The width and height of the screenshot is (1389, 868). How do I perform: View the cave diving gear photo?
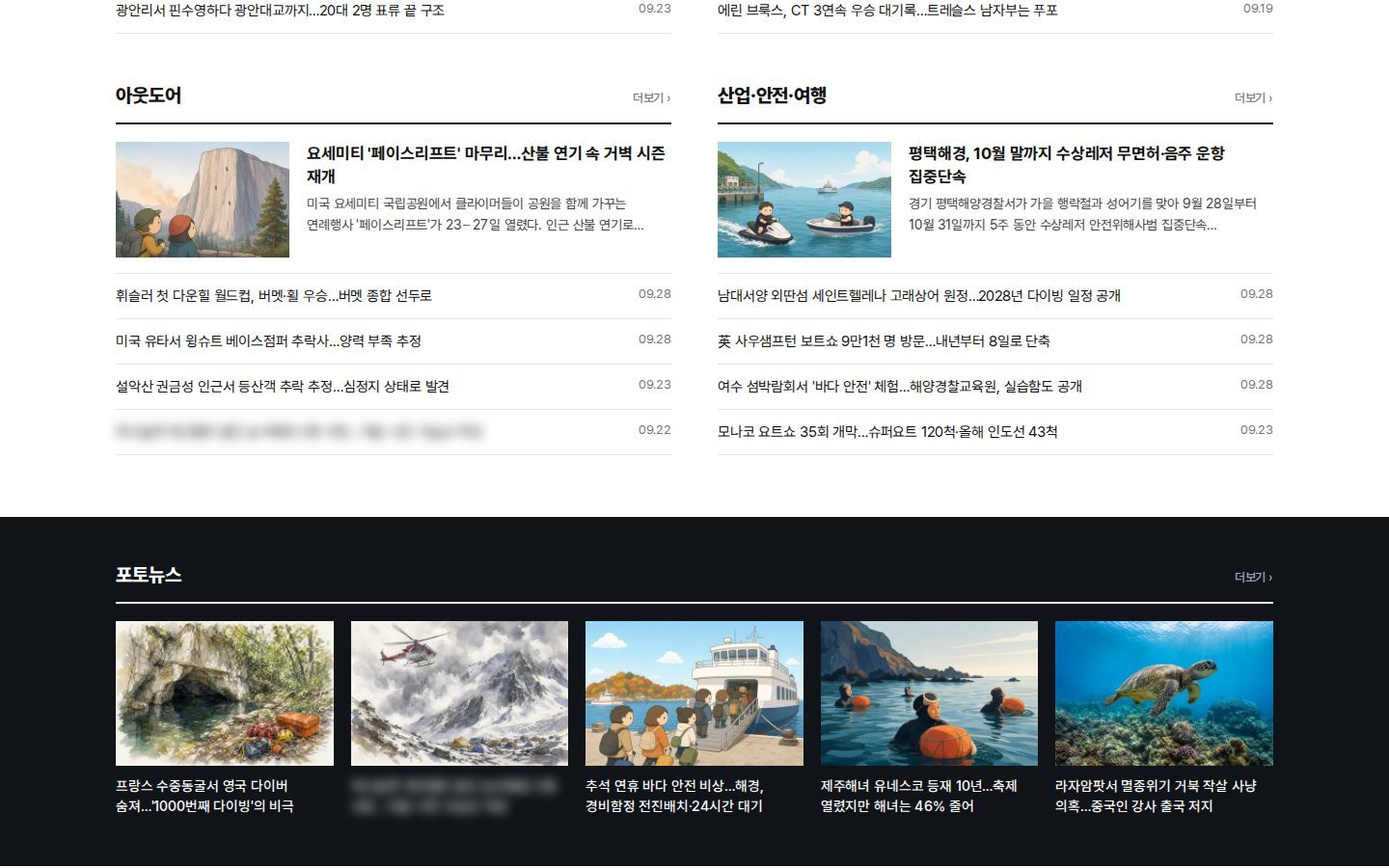[225, 693]
